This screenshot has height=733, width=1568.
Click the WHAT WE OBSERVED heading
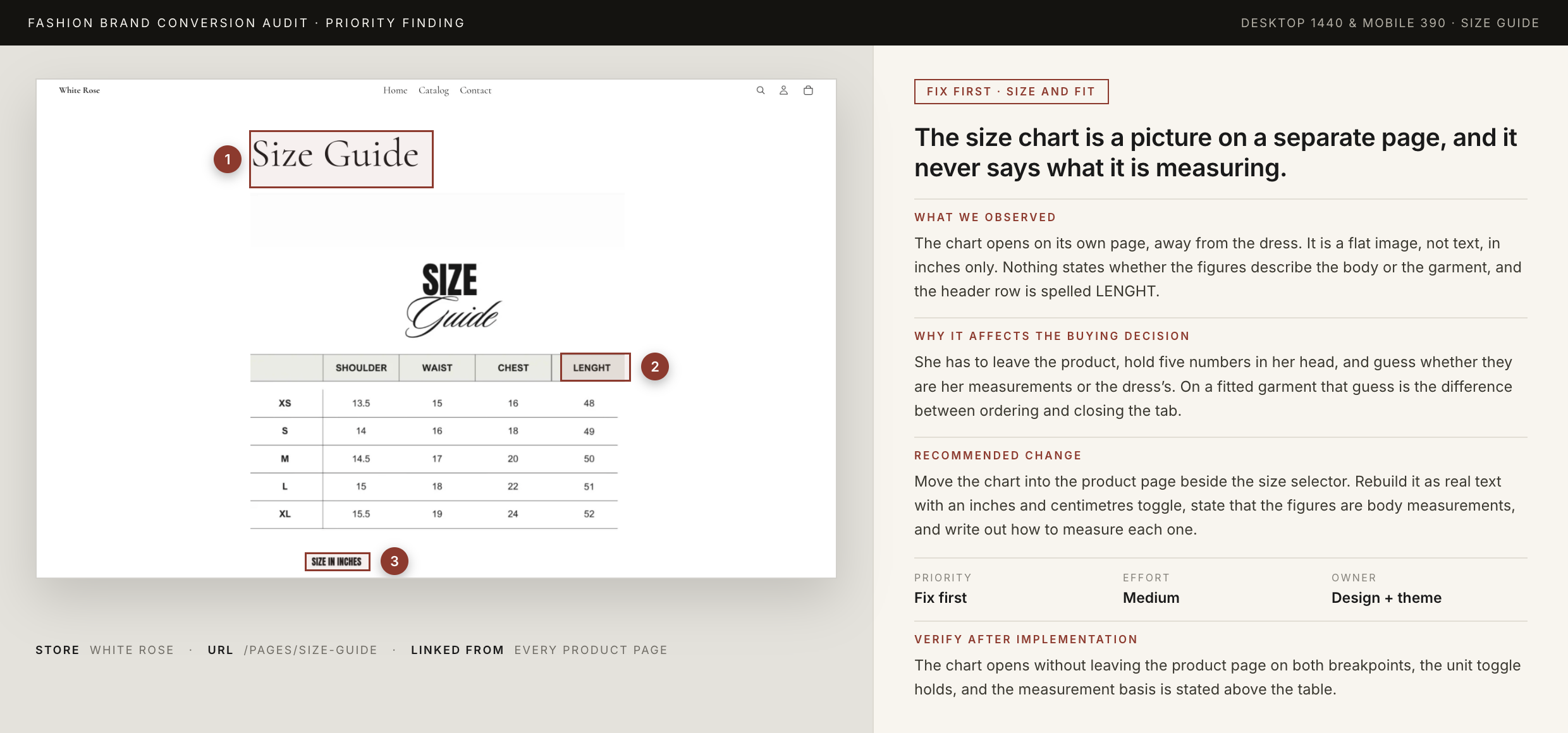point(985,217)
